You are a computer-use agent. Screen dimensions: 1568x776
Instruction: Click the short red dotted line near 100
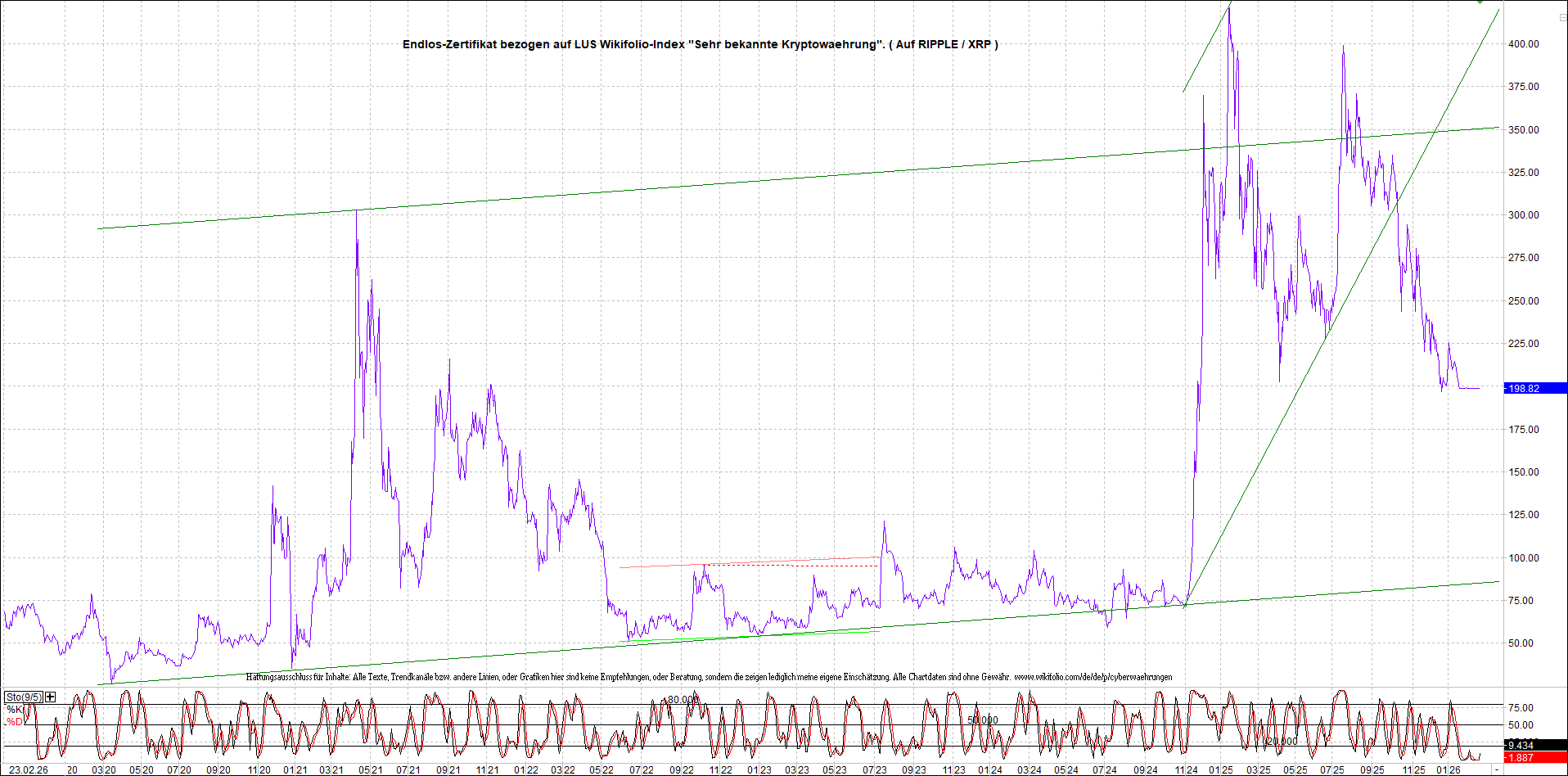click(833, 566)
